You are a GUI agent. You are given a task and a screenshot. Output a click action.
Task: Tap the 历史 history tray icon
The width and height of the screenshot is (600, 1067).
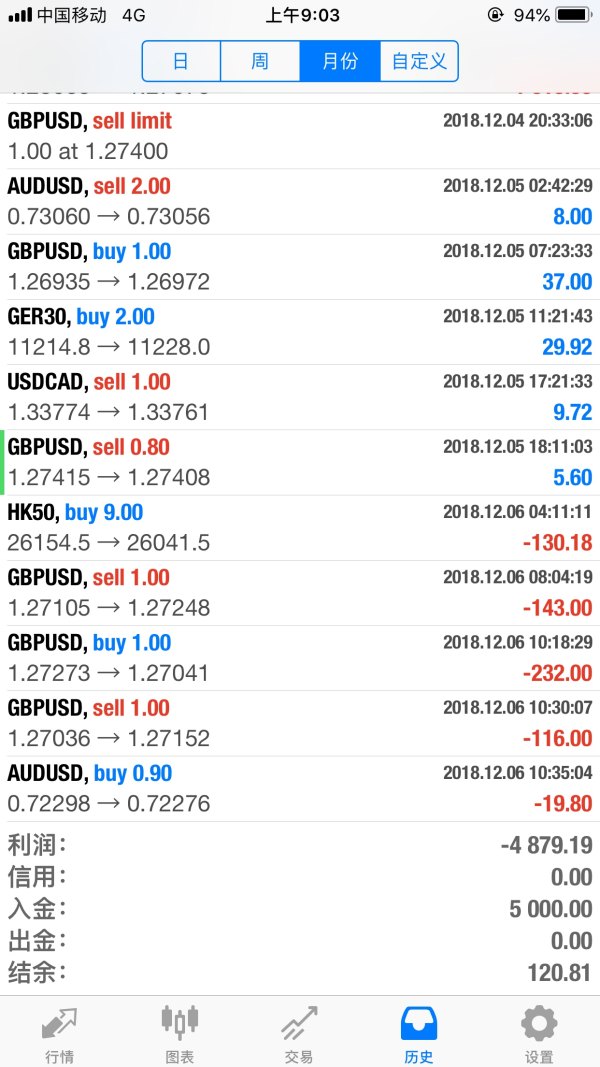419,1024
